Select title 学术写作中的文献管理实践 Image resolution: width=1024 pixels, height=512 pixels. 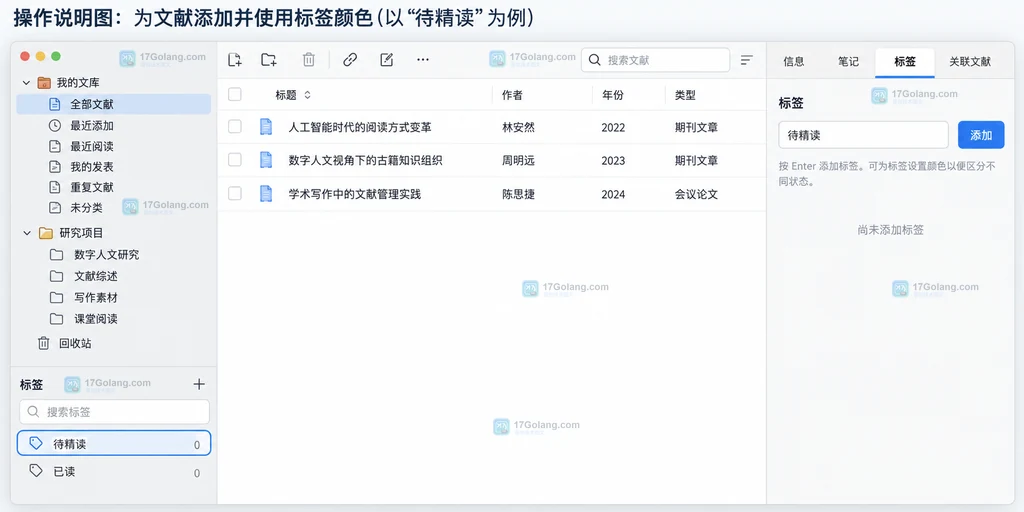click(x=355, y=194)
